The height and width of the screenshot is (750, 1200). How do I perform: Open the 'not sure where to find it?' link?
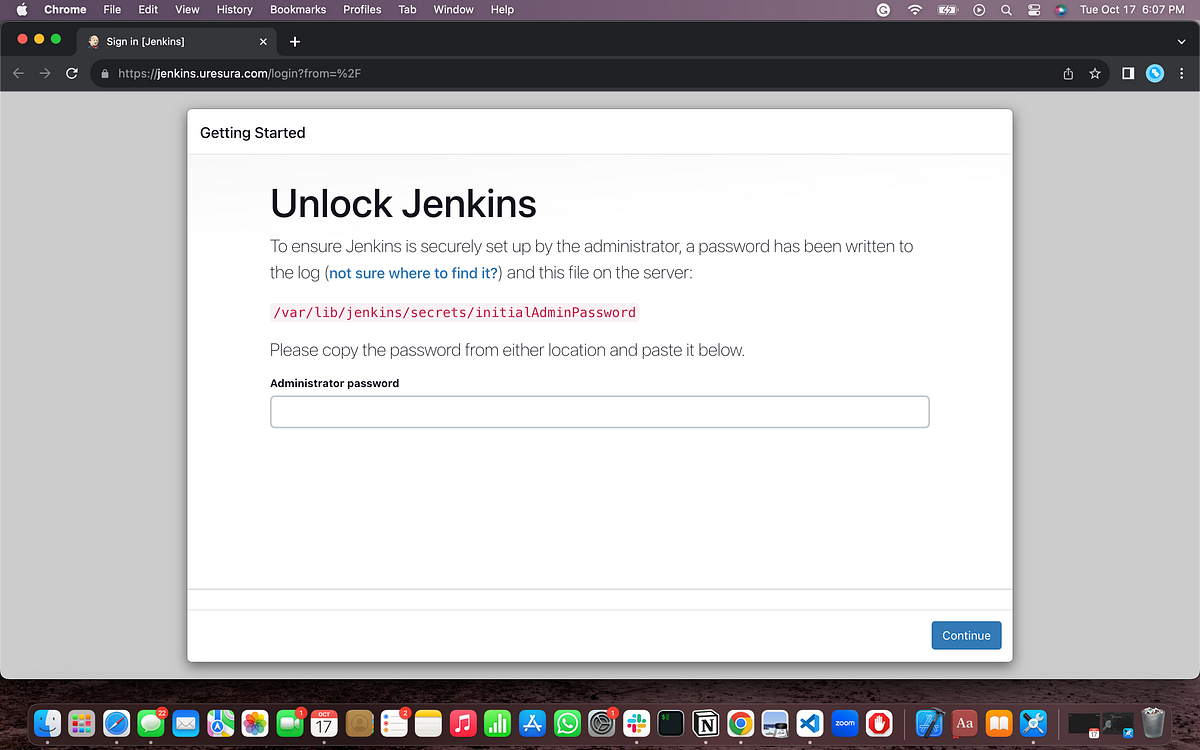pyautogui.click(x=413, y=272)
